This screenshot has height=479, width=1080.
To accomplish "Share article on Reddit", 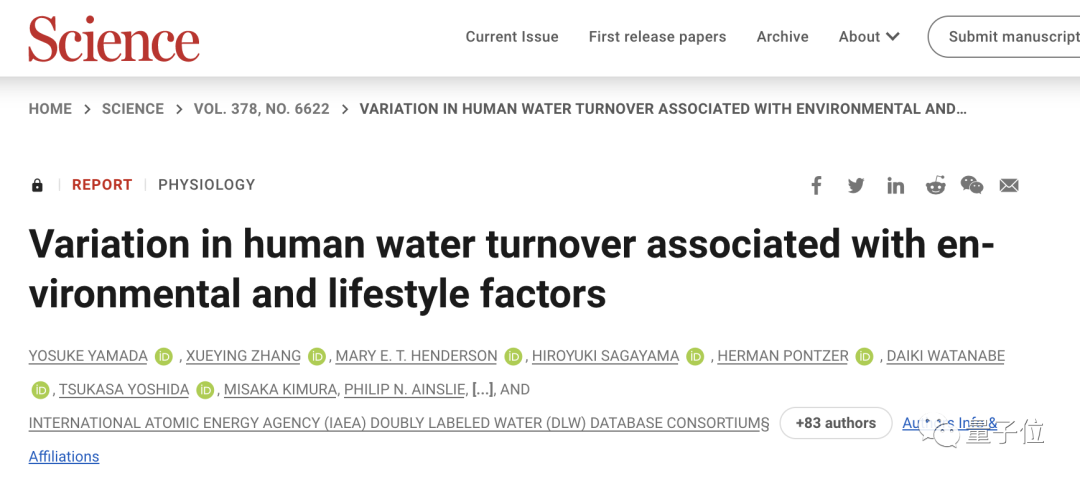I will tap(935, 185).
